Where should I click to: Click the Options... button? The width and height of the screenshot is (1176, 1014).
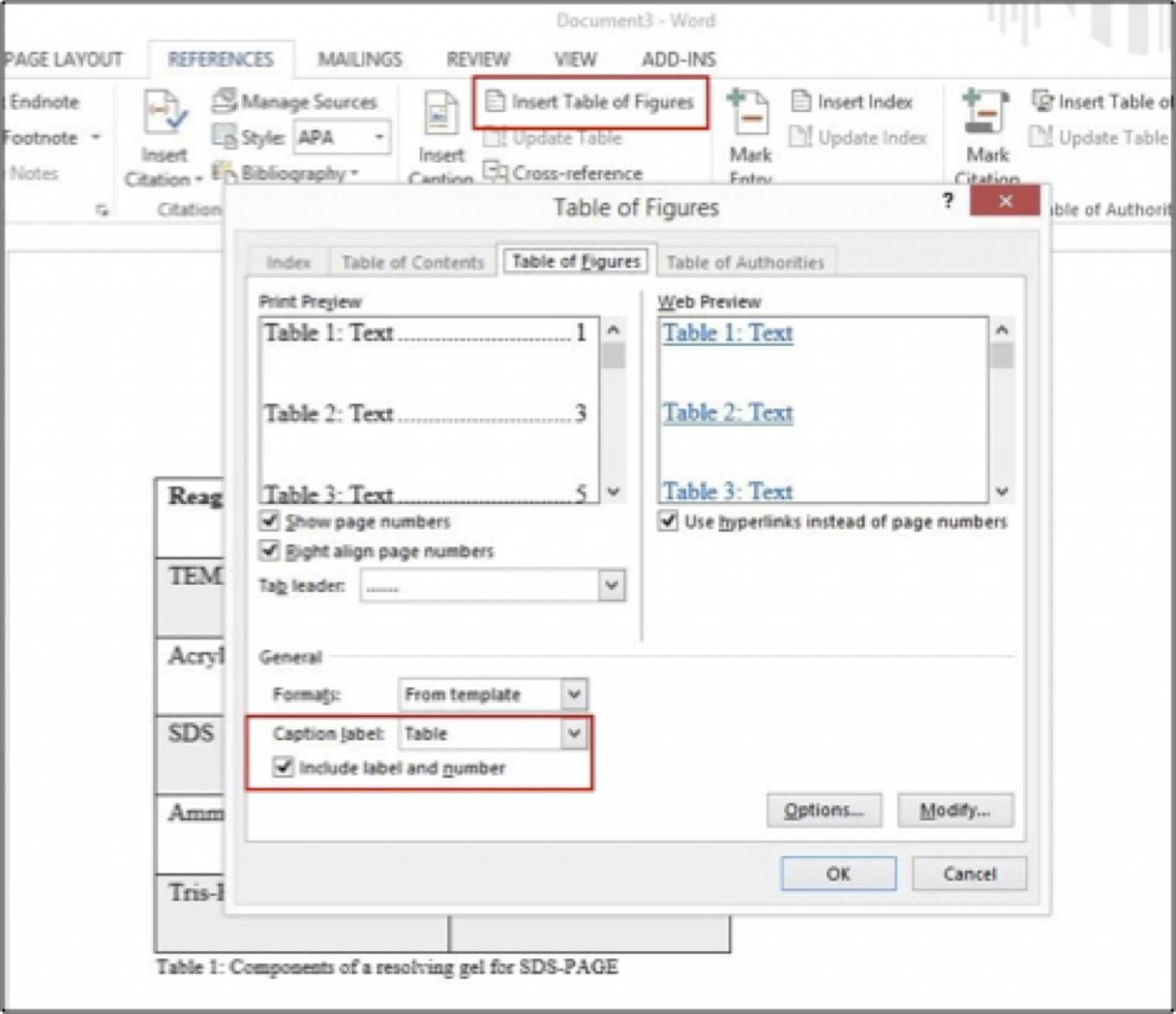pyautogui.click(x=824, y=811)
